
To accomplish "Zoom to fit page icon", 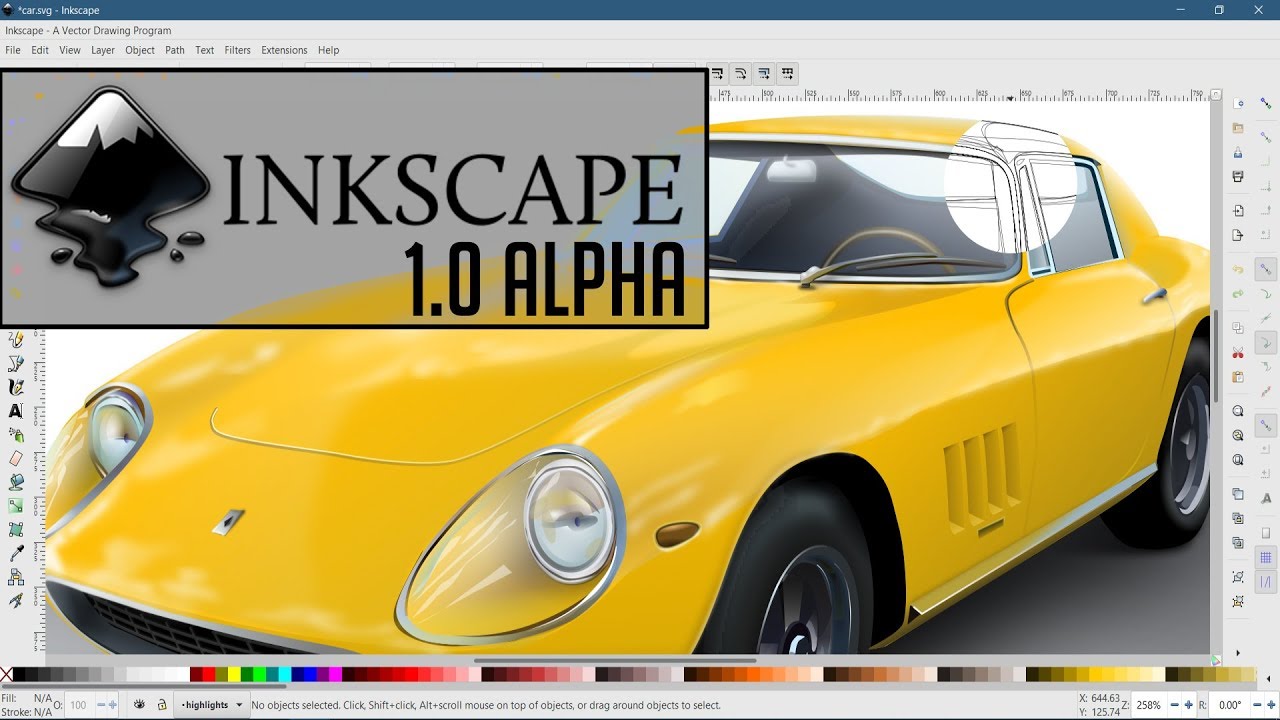I will [x=1238, y=459].
